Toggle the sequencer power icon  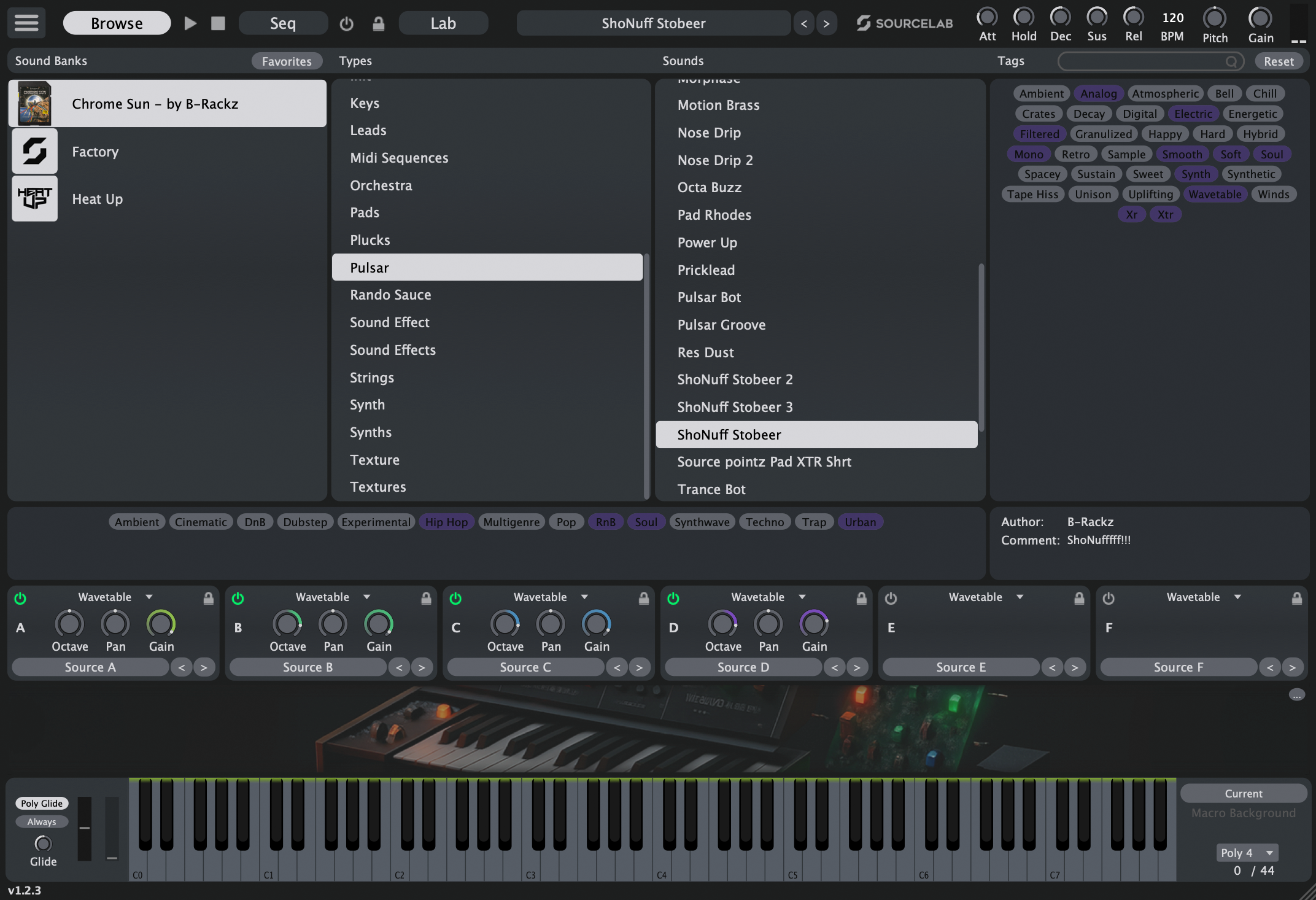346,23
